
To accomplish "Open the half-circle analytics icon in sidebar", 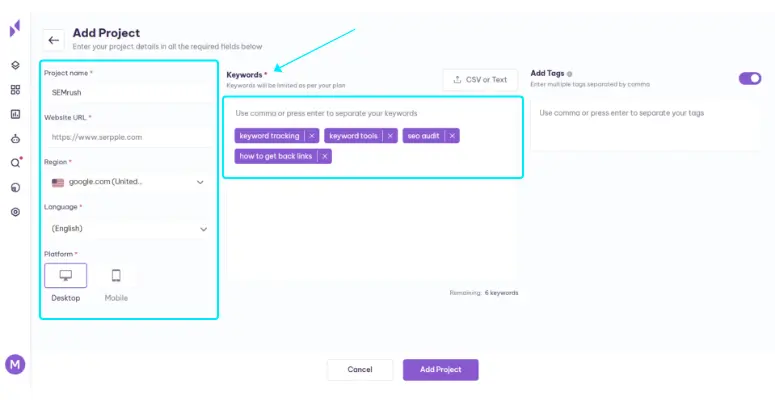I will coord(15,187).
